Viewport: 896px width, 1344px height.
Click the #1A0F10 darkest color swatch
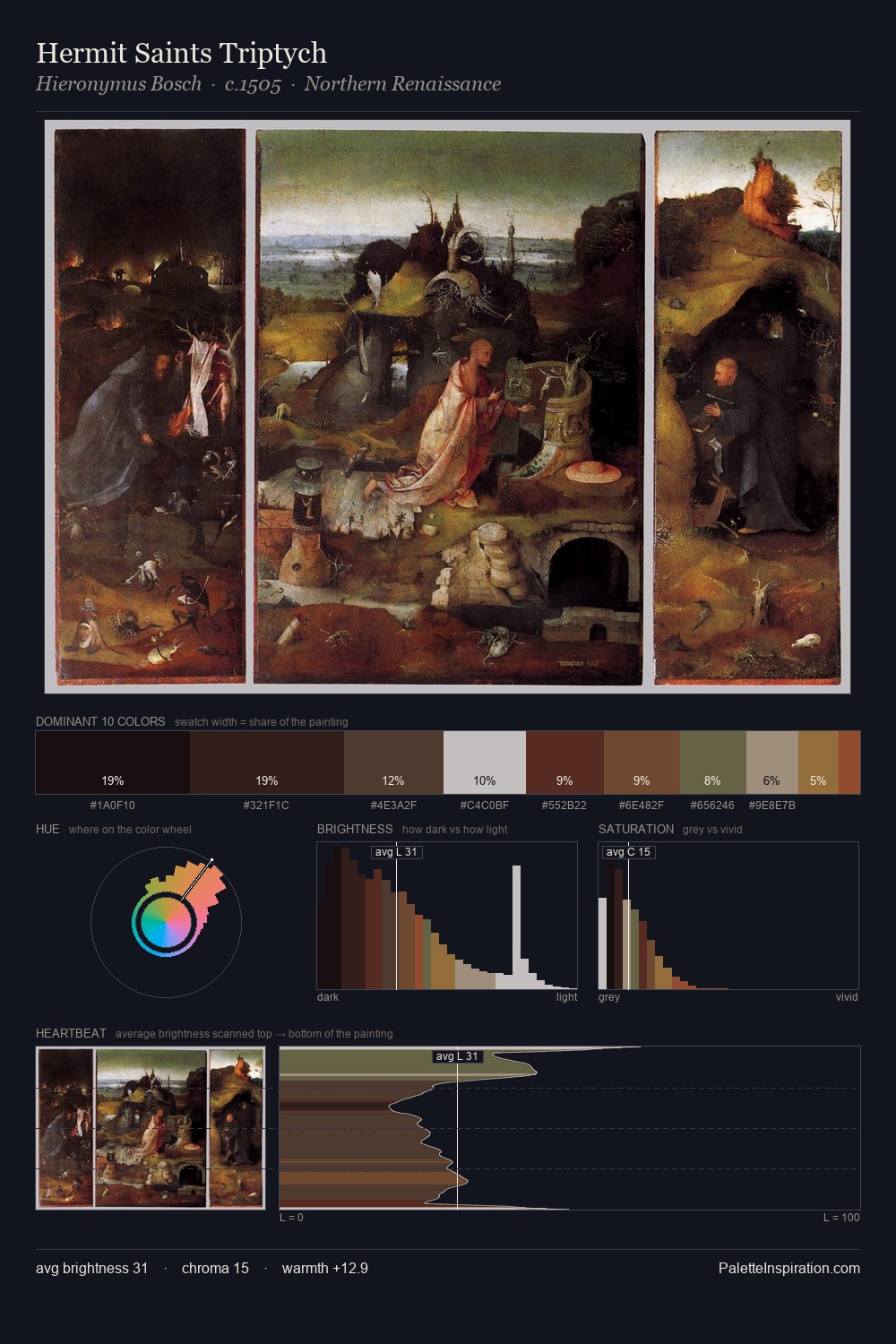pos(113,762)
